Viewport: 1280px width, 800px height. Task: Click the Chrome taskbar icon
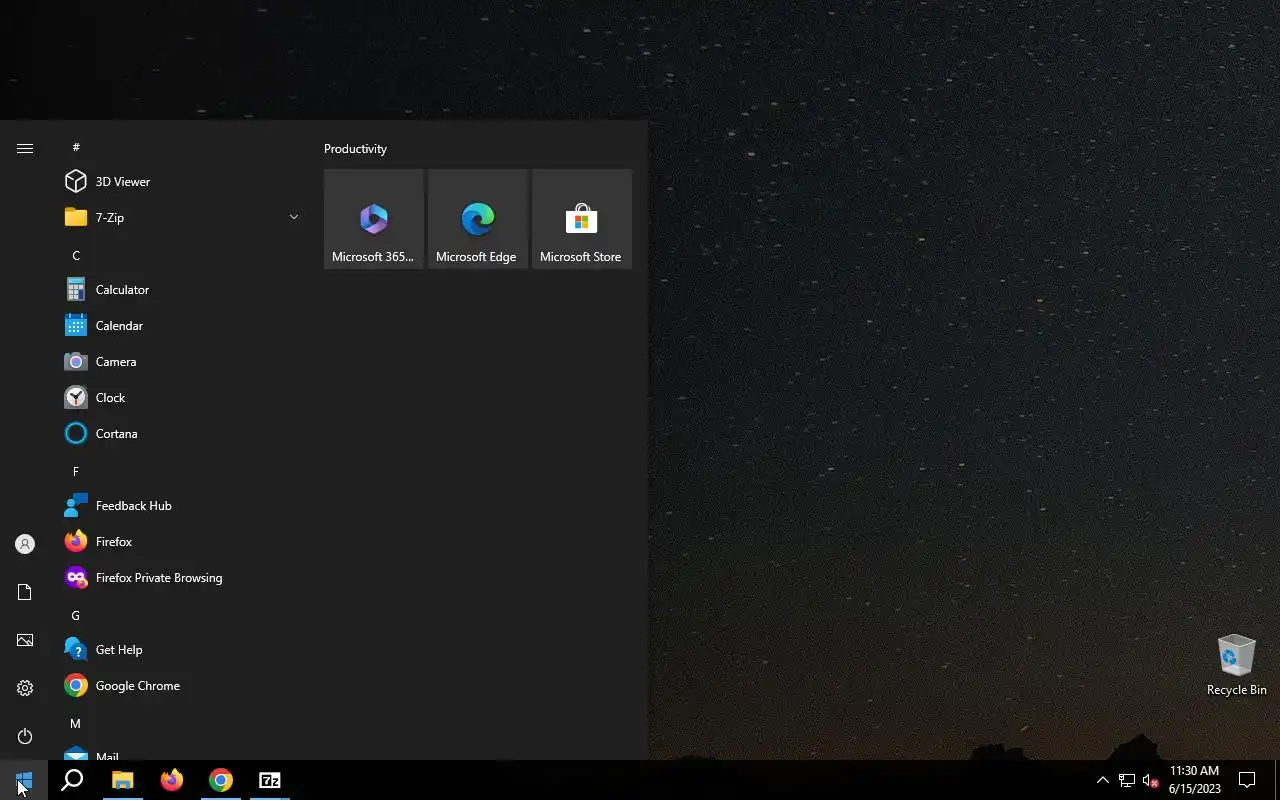[x=221, y=780]
